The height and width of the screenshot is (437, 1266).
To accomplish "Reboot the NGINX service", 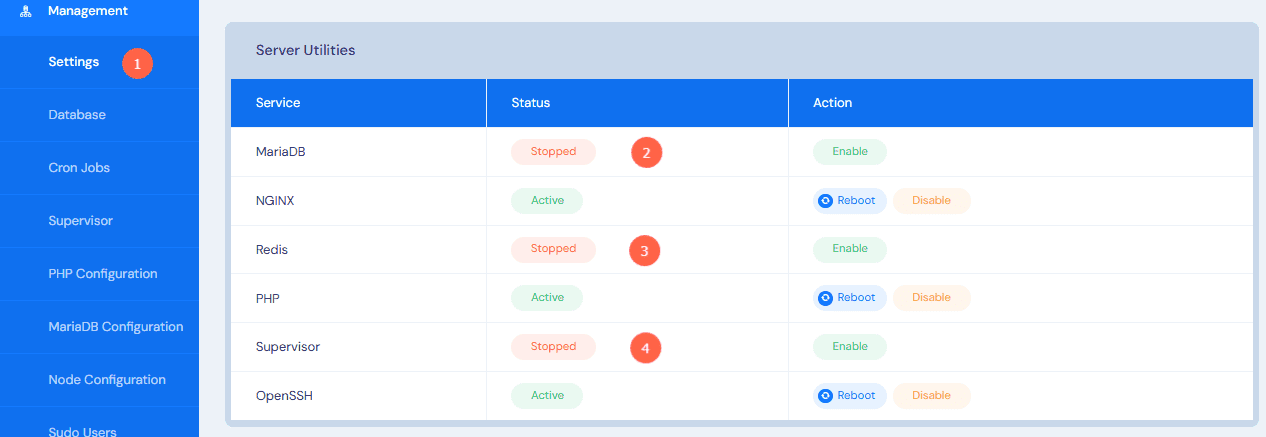I will (850, 200).
